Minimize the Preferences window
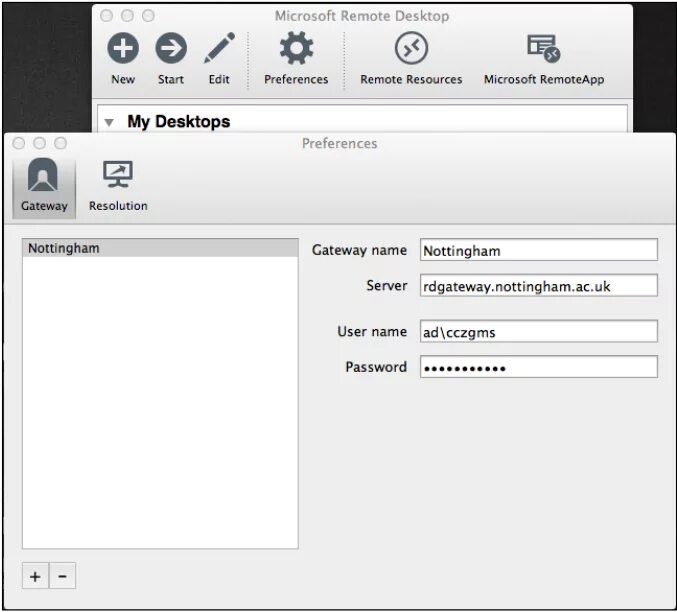Screen dimensions: 677x612 point(39,143)
